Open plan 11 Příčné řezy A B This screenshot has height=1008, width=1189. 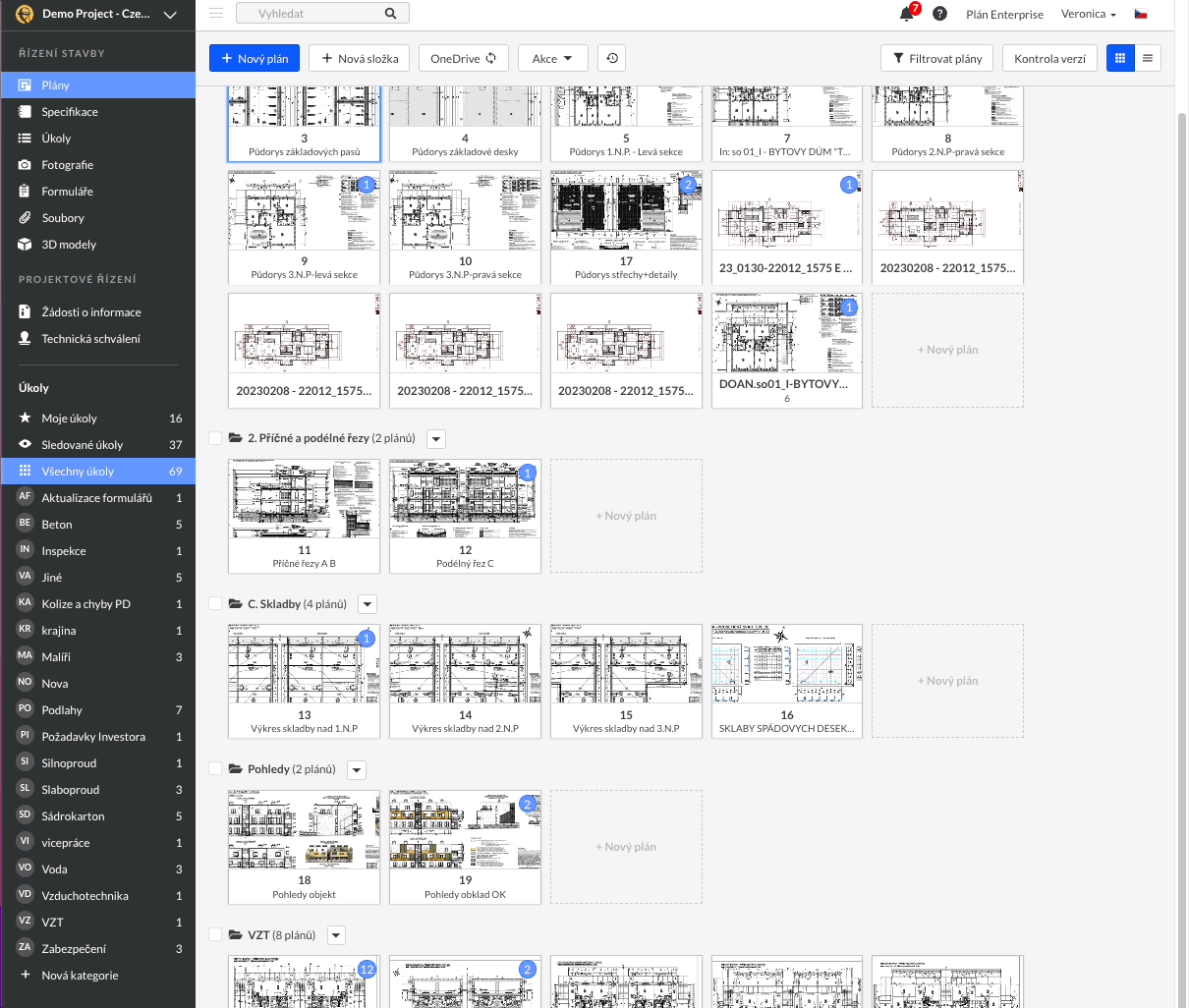pyautogui.click(x=304, y=516)
